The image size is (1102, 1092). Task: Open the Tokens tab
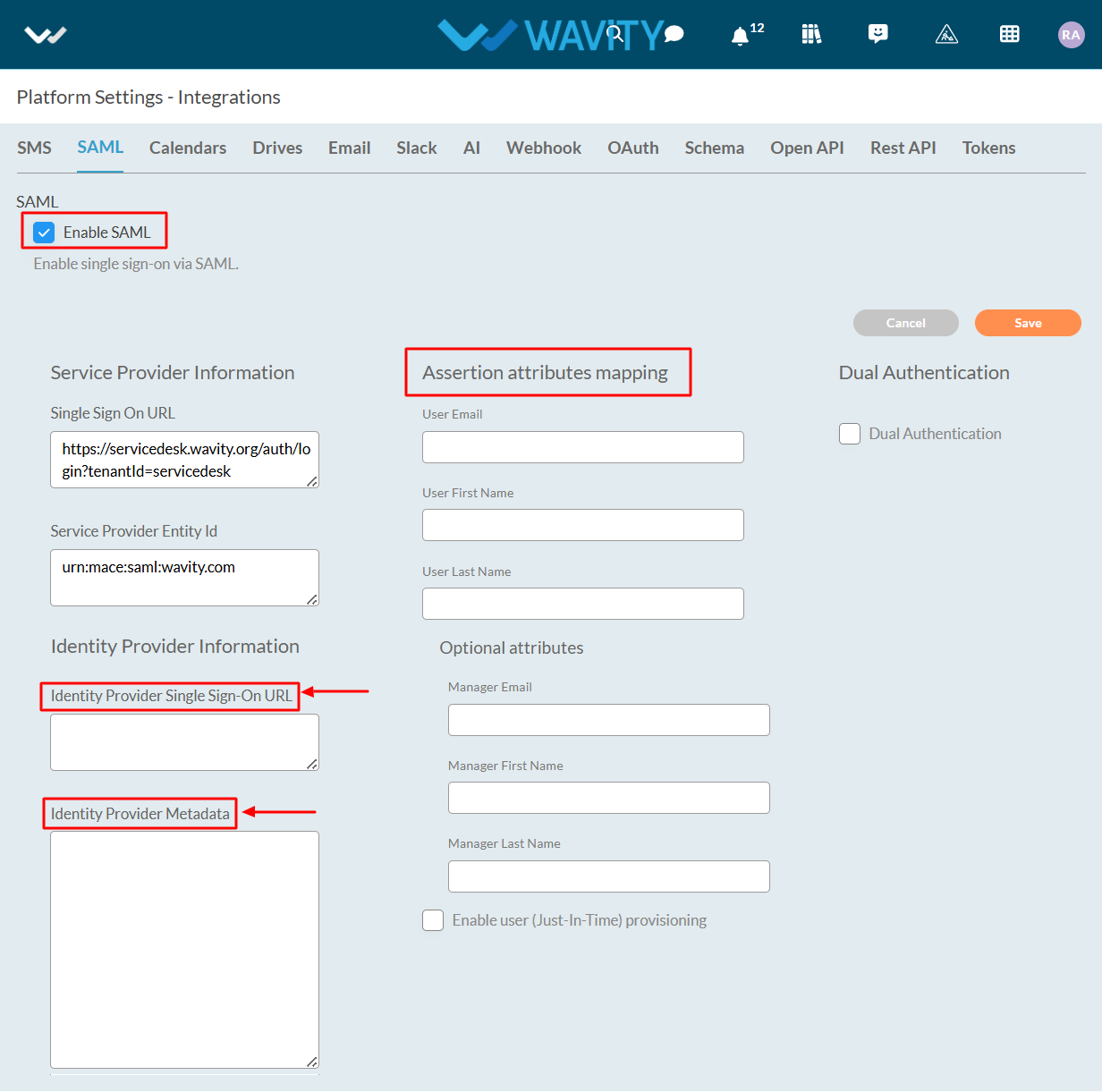point(989,148)
